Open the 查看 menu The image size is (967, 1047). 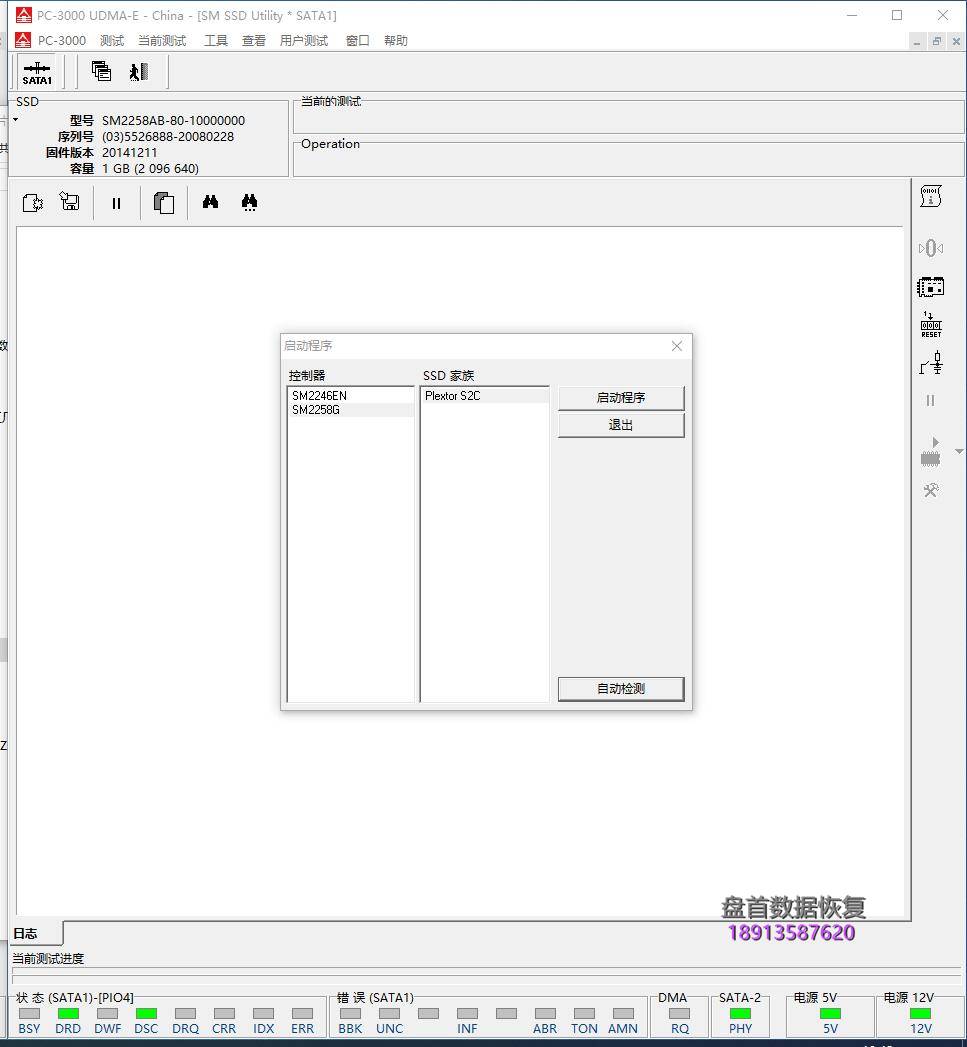[x=254, y=41]
